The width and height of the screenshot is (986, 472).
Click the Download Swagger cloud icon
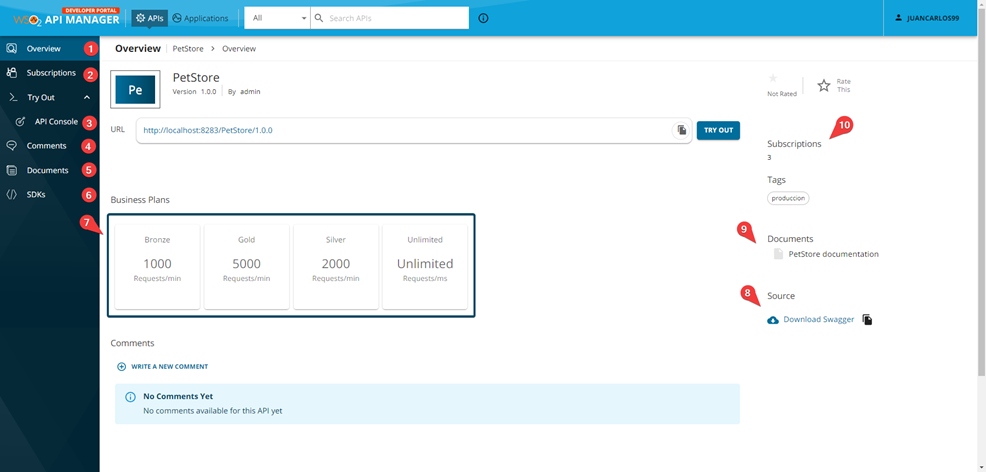[x=773, y=320]
